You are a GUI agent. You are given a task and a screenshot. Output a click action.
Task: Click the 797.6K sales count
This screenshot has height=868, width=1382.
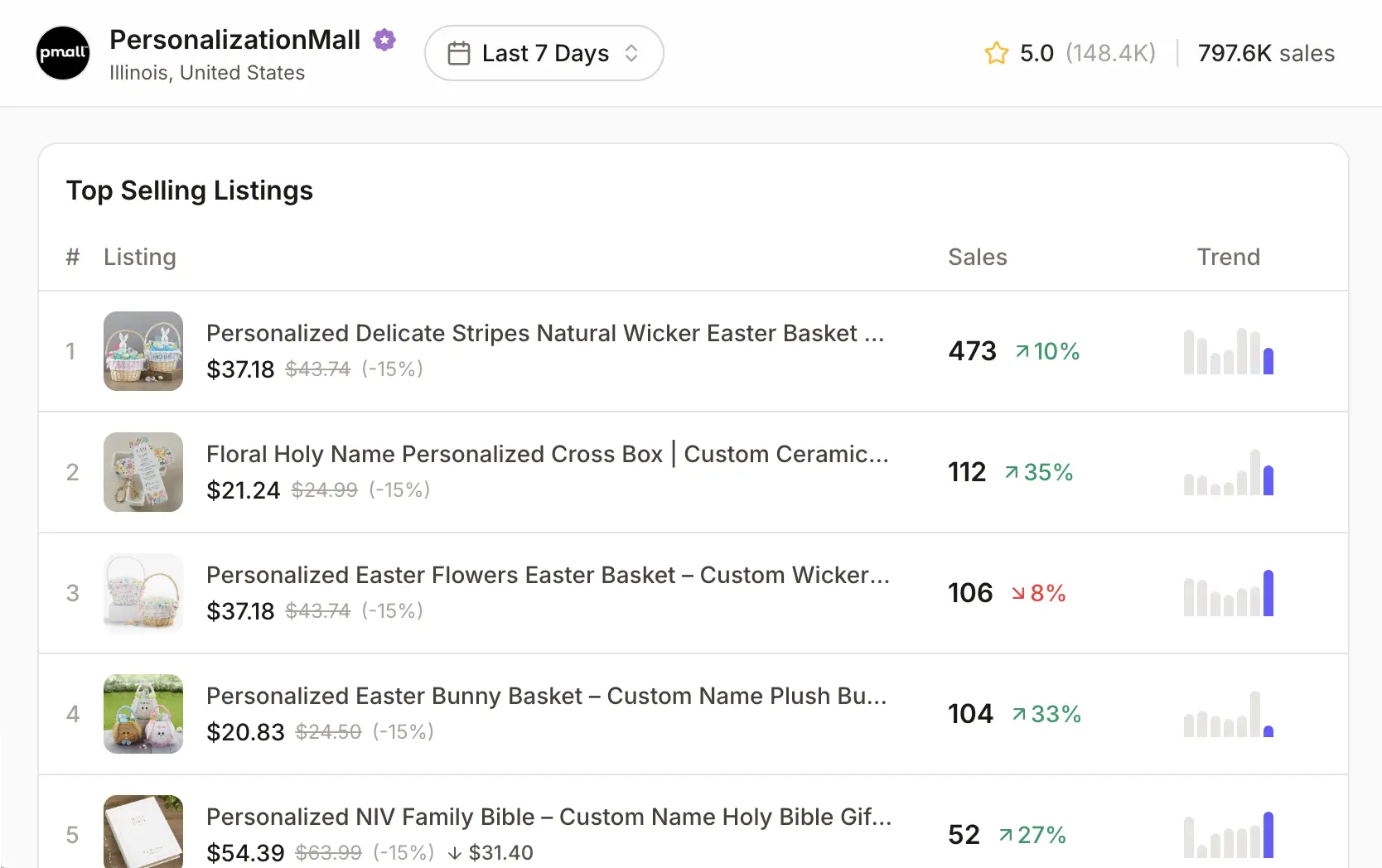coord(1266,52)
